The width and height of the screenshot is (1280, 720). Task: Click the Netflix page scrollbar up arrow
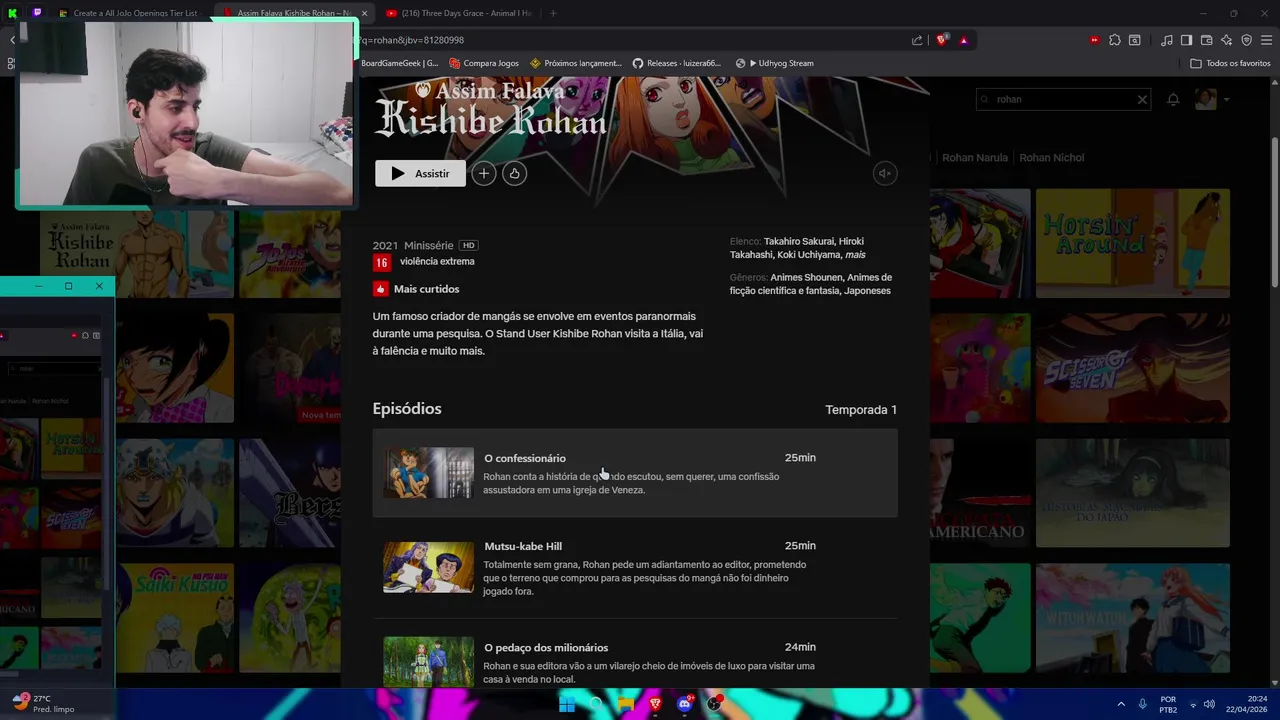point(1274,81)
